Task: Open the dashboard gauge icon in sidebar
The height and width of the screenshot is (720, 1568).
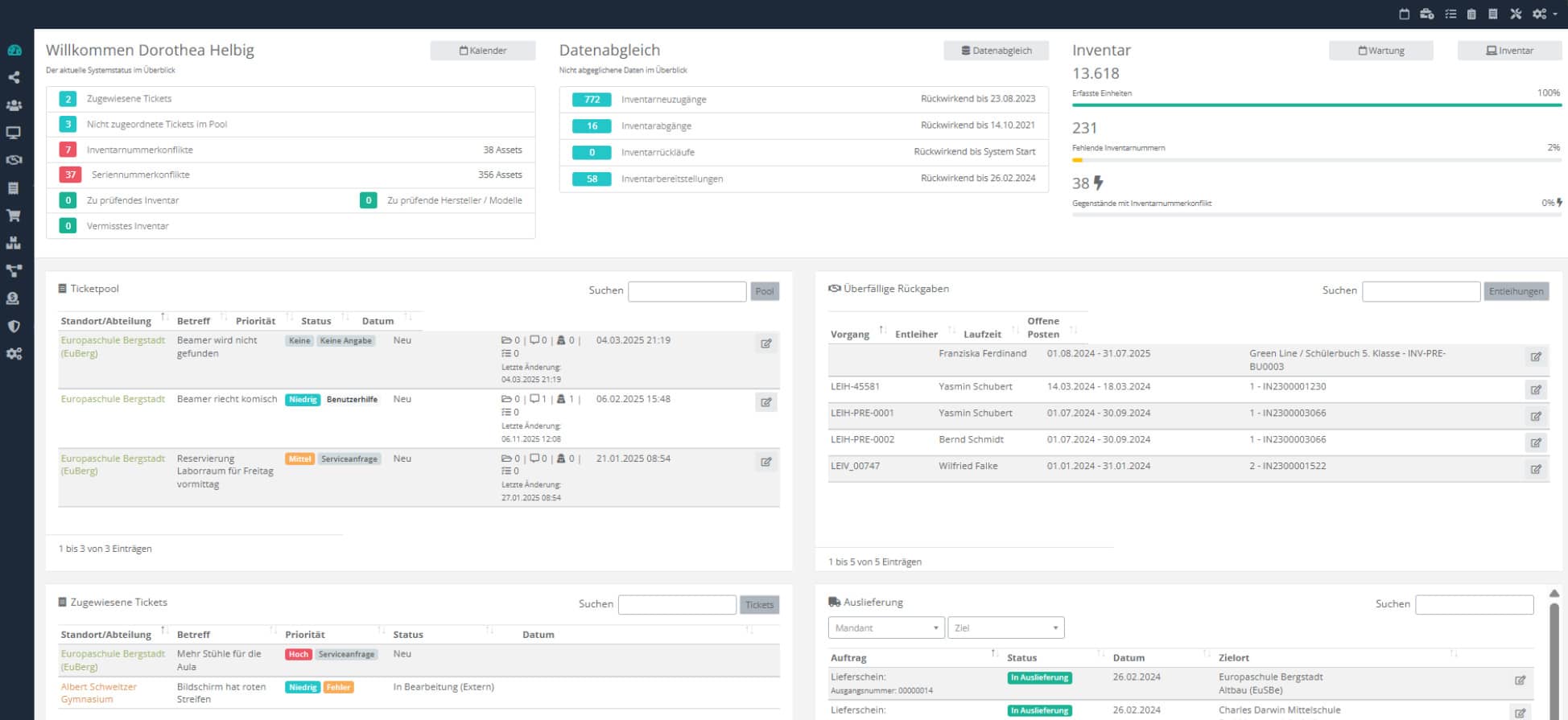Action: tap(14, 50)
